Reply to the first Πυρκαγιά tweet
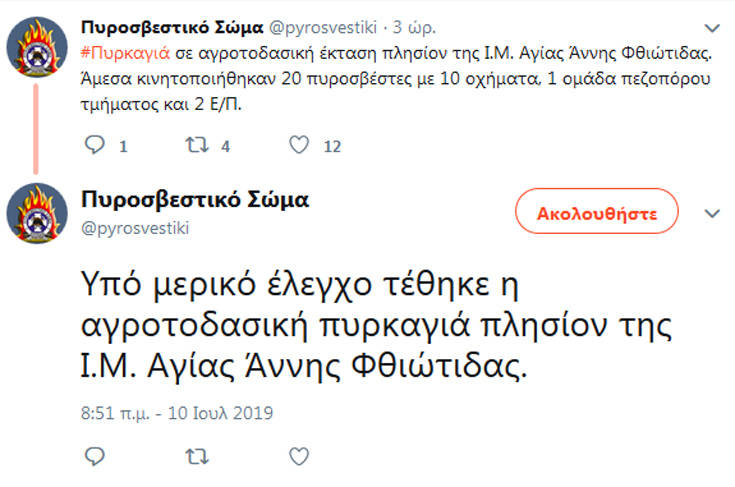The image size is (735, 487). pos(95,145)
